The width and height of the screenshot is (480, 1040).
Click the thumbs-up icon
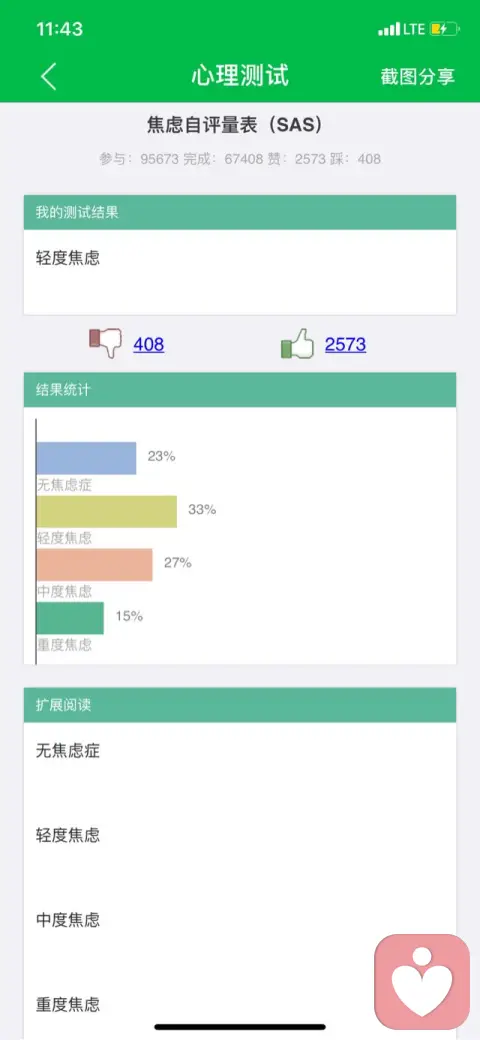(x=297, y=344)
